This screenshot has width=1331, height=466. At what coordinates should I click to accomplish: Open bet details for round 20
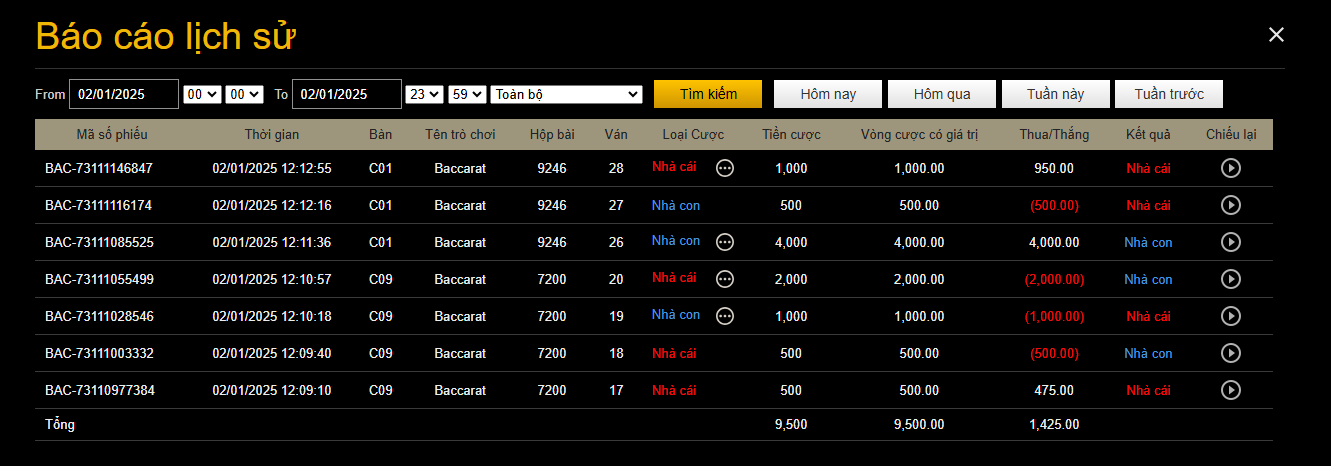pyautogui.click(x=725, y=279)
